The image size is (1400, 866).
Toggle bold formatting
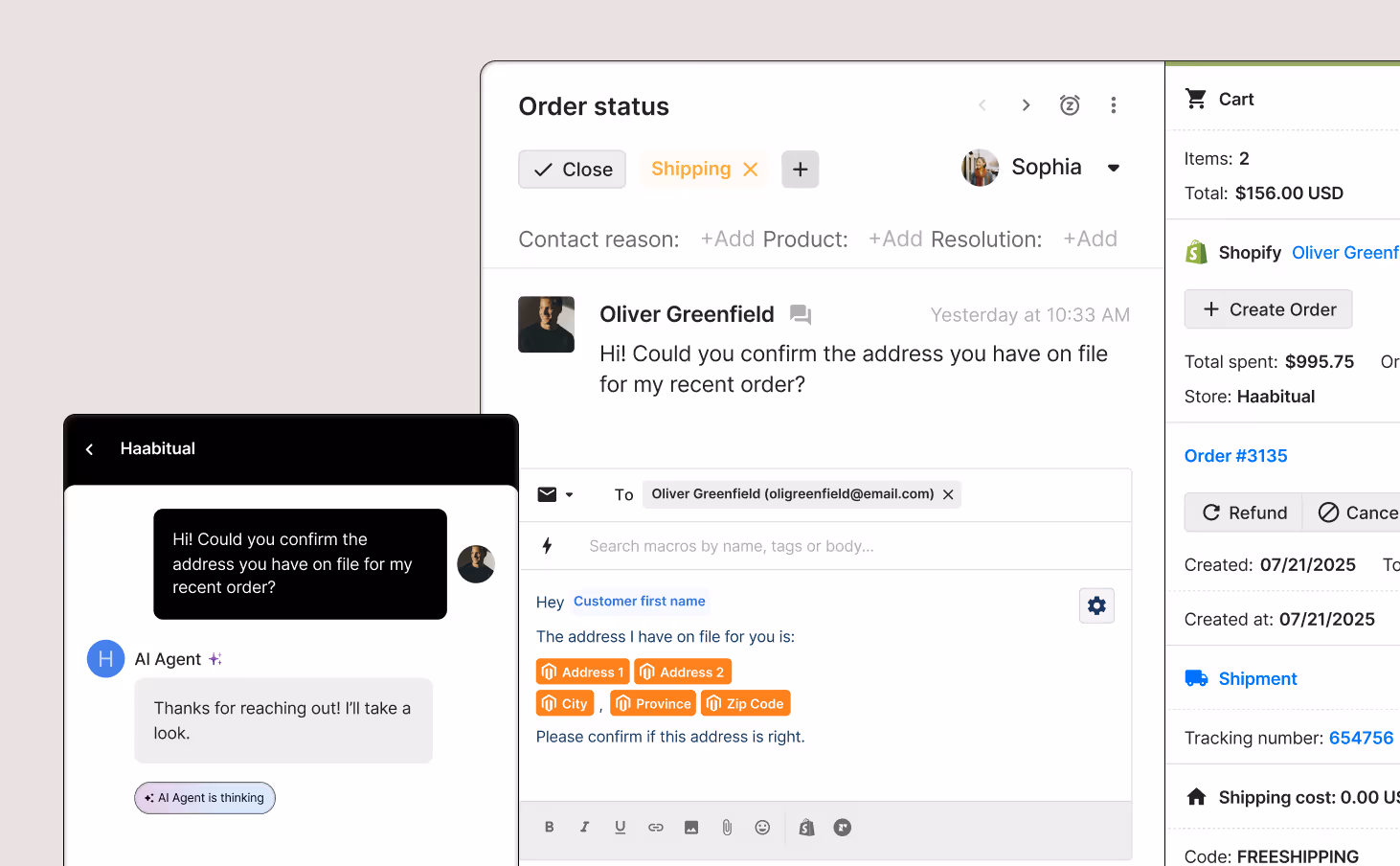(550, 828)
